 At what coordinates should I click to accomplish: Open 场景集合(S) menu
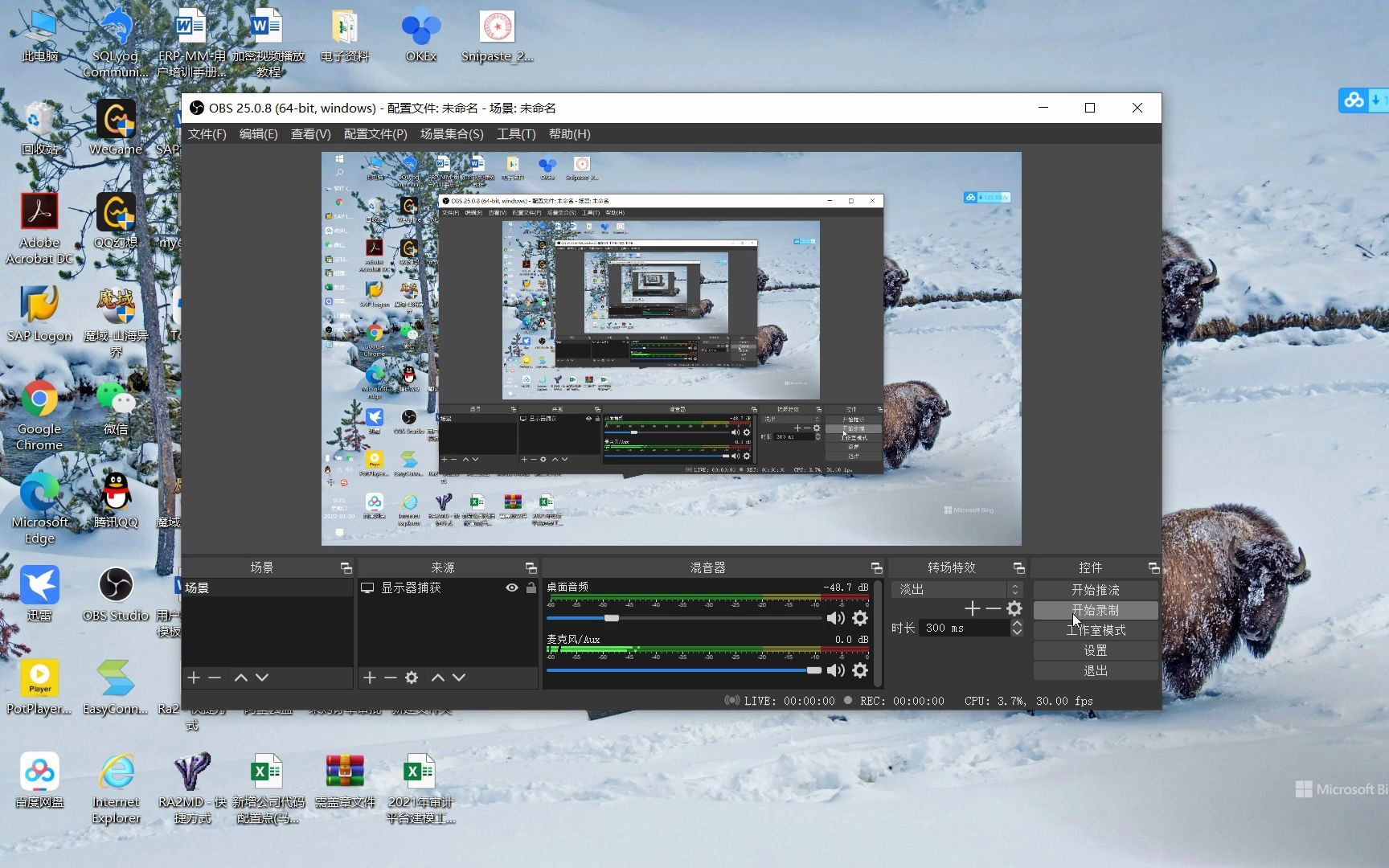(x=452, y=134)
